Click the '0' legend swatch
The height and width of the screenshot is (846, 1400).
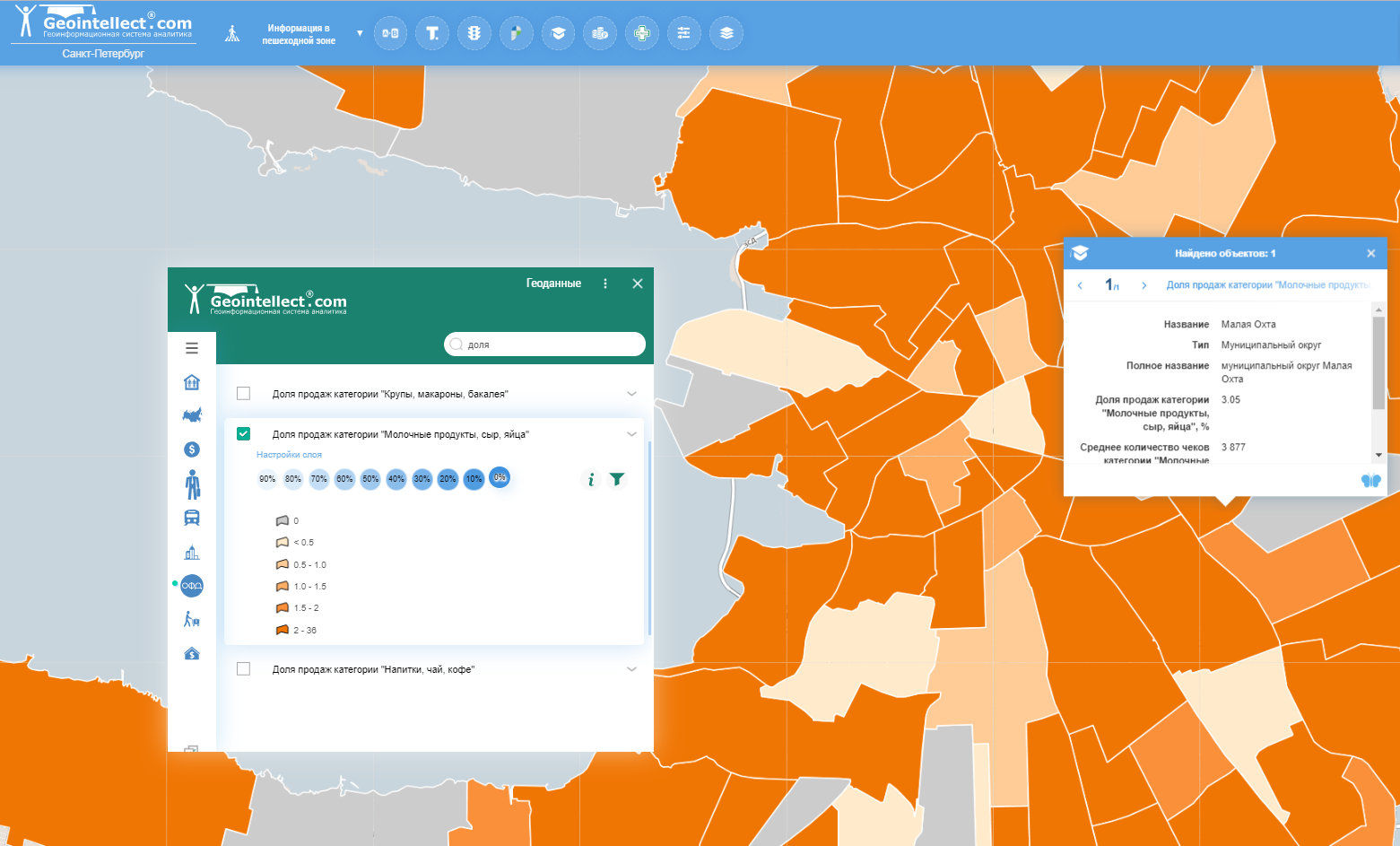click(283, 520)
